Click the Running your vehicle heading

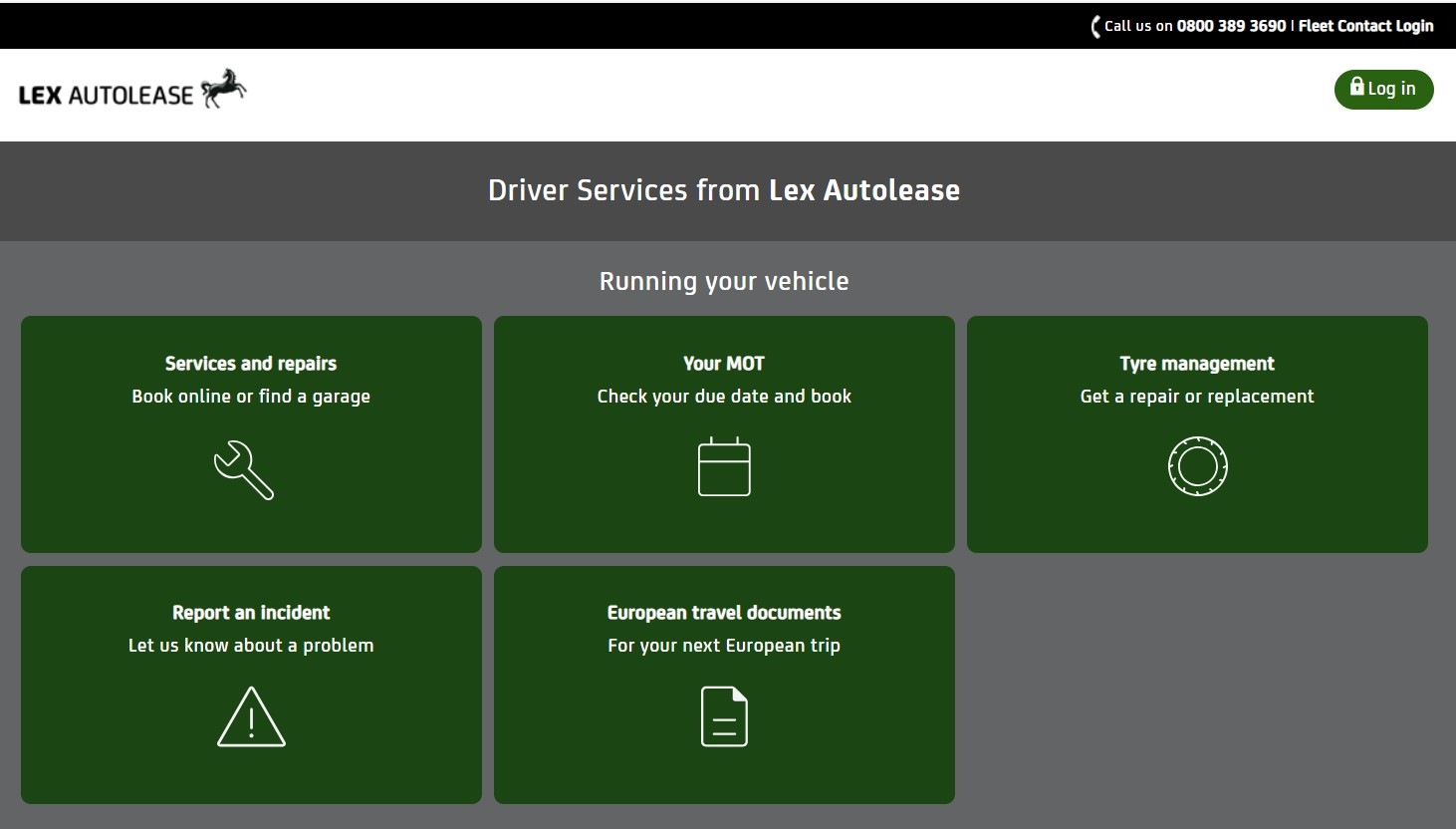click(x=724, y=281)
